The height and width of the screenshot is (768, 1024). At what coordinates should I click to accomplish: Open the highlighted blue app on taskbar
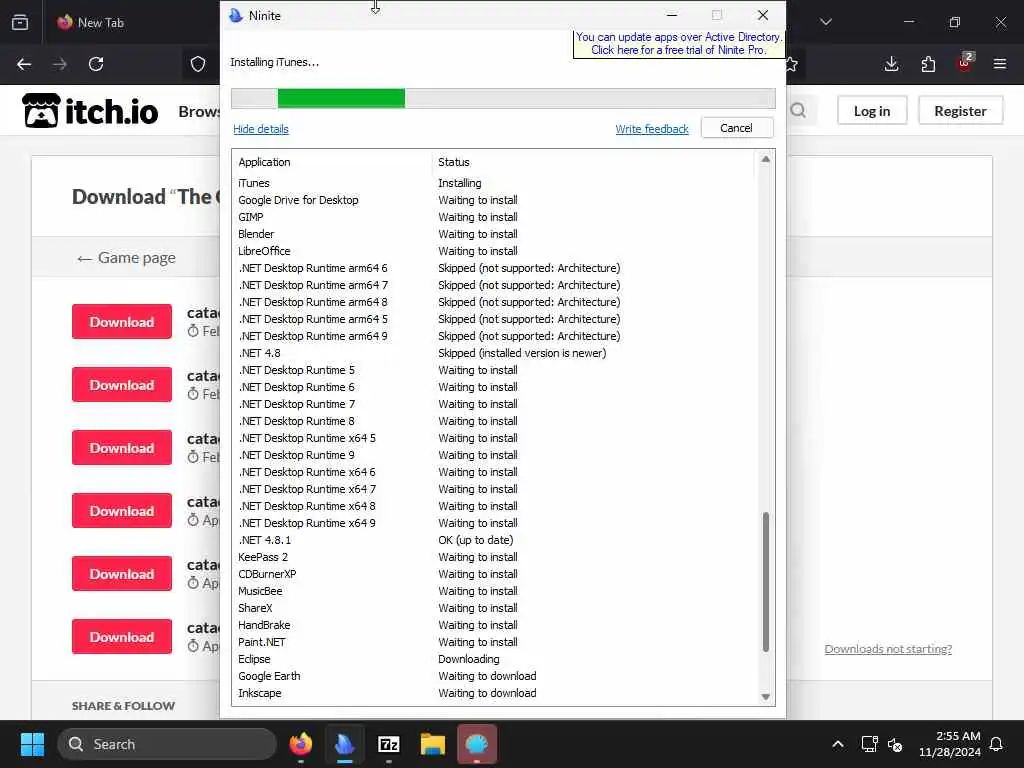pos(477,744)
